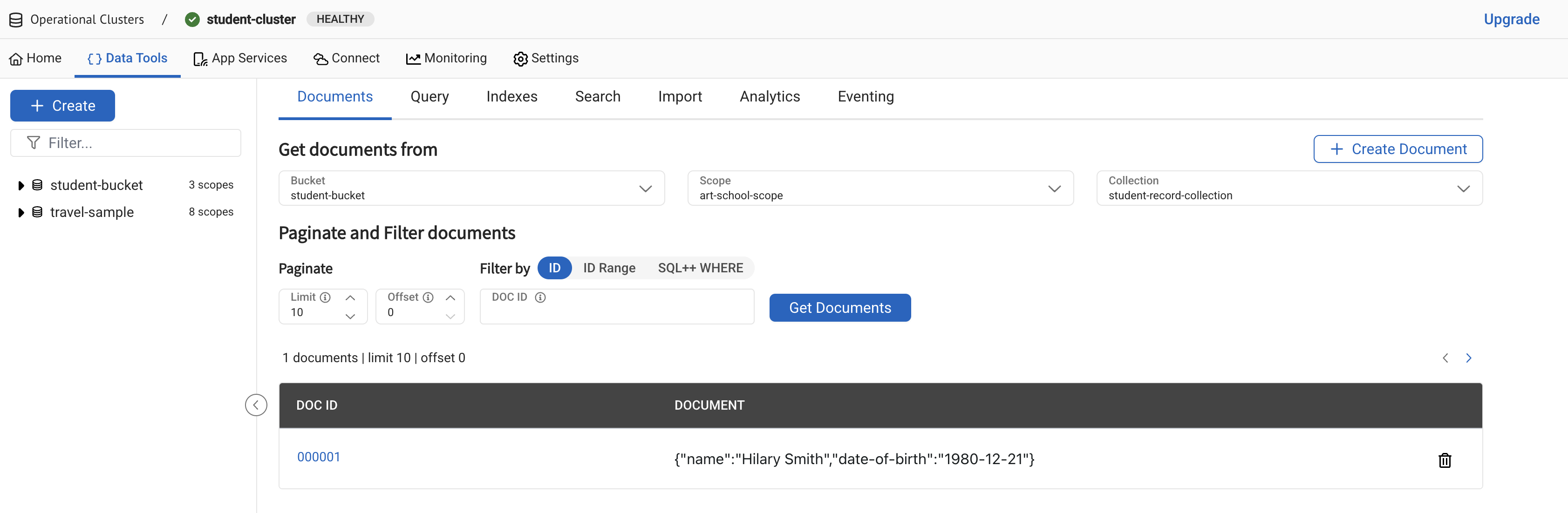Image resolution: width=1568 pixels, height=513 pixels.
Task: Select the ID filter option
Action: tap(554, 268)
